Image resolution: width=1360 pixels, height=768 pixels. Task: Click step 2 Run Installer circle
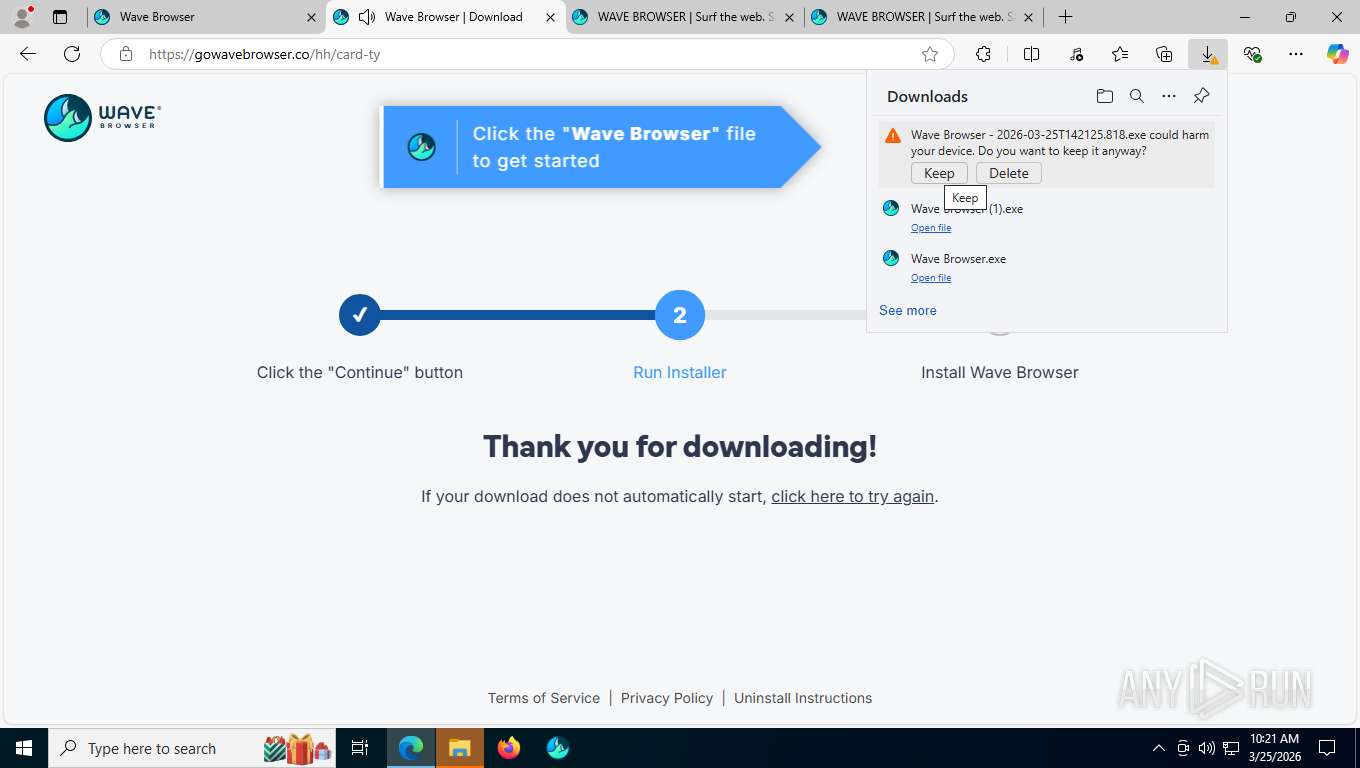(680, 315)
